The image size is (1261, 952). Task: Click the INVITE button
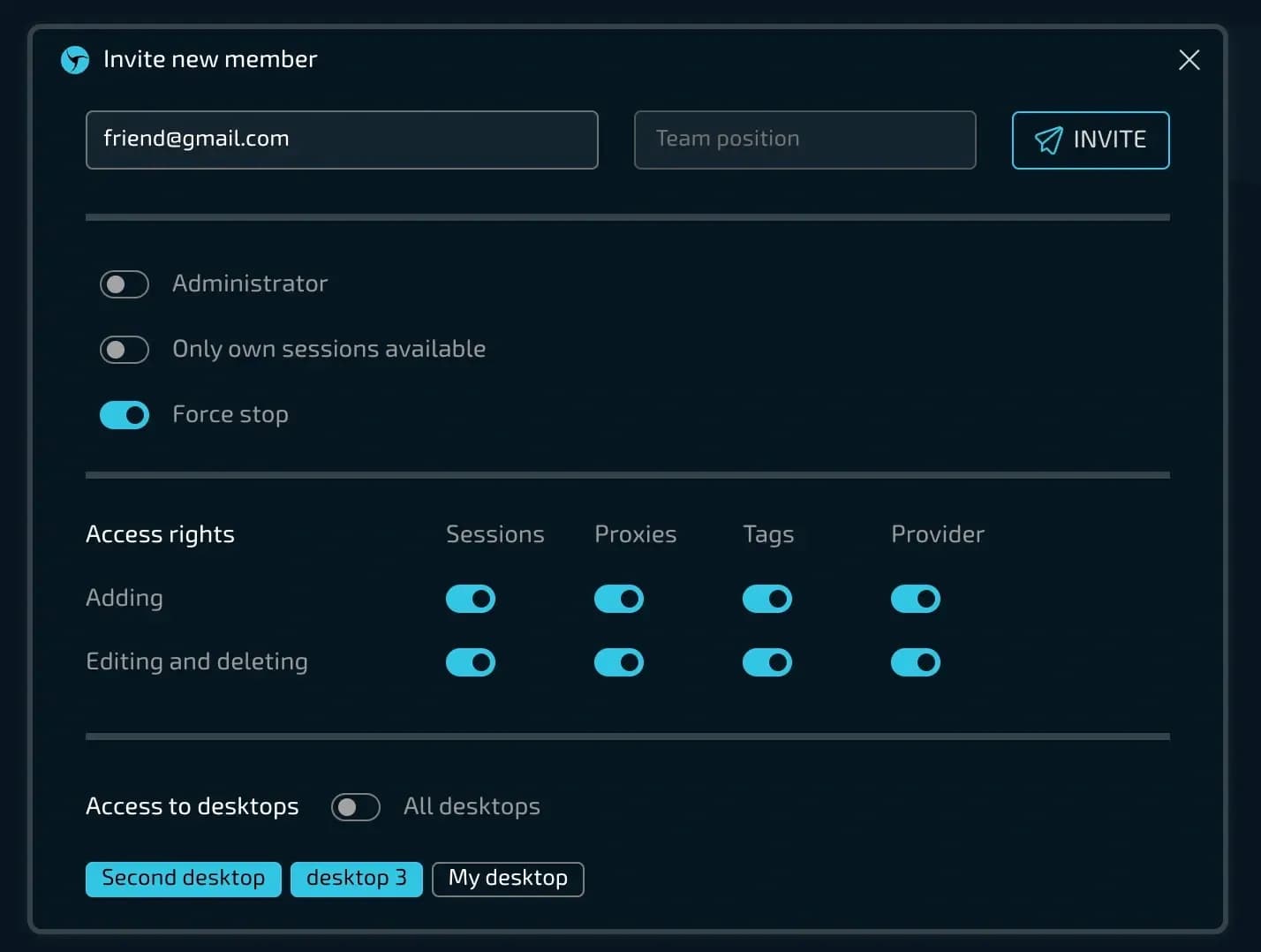(1090, 140)
